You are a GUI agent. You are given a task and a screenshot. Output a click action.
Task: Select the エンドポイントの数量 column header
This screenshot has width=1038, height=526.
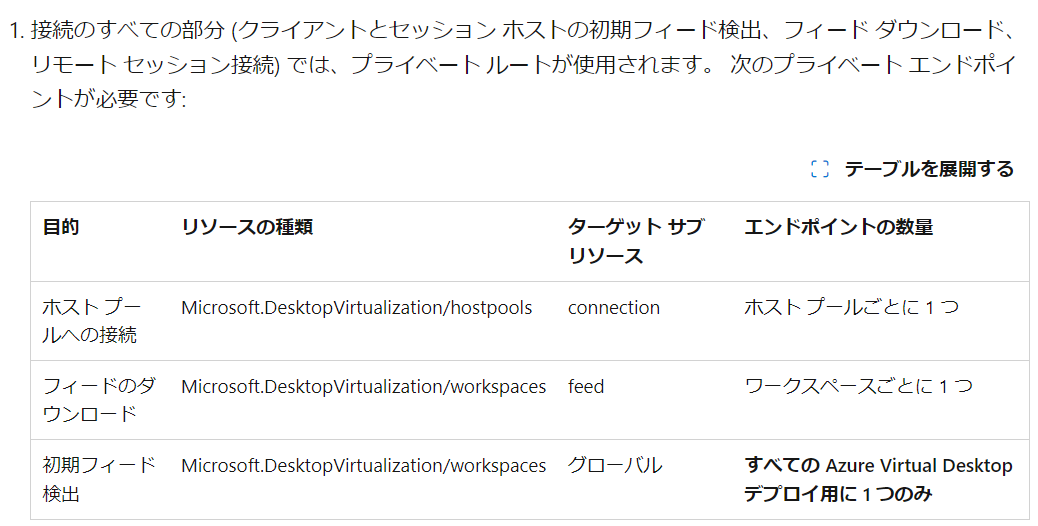(x=839, y=227)
